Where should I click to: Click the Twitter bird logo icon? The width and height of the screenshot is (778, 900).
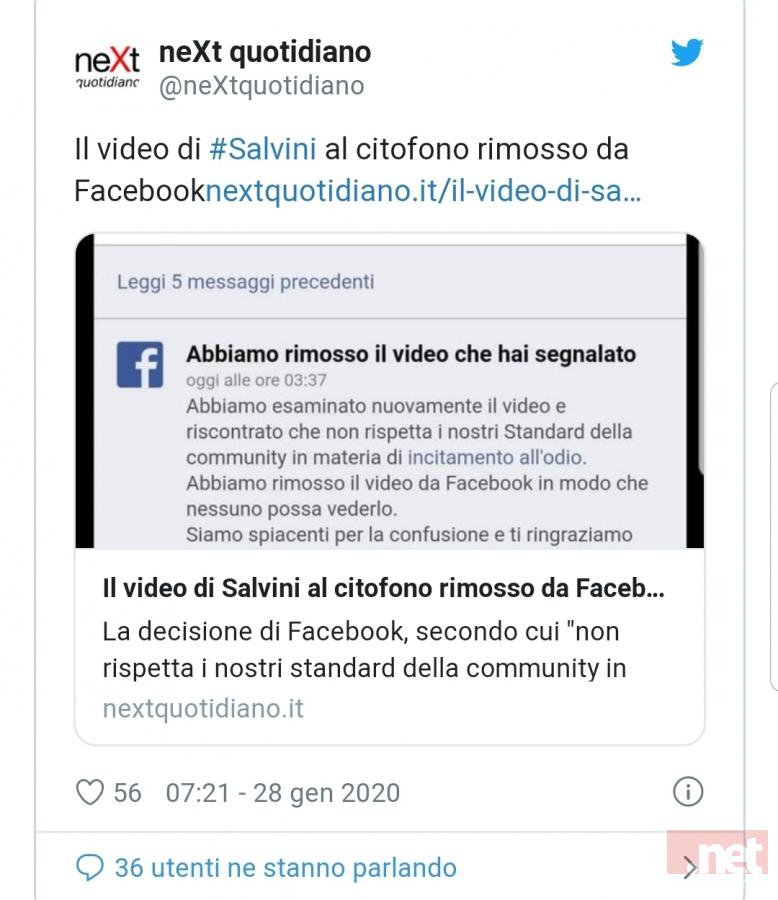687,52
